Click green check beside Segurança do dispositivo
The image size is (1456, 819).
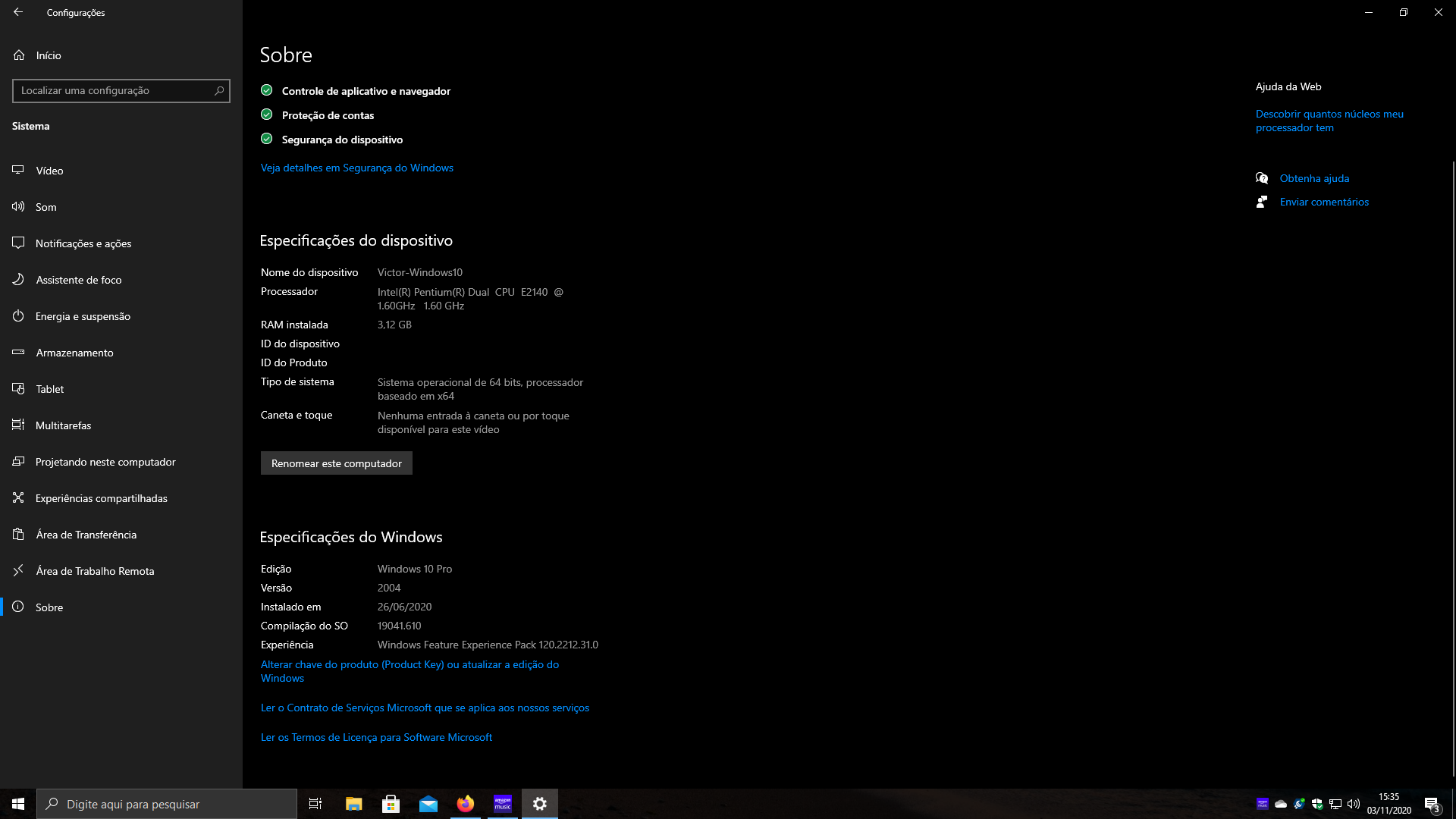click(x=266, y=139)
